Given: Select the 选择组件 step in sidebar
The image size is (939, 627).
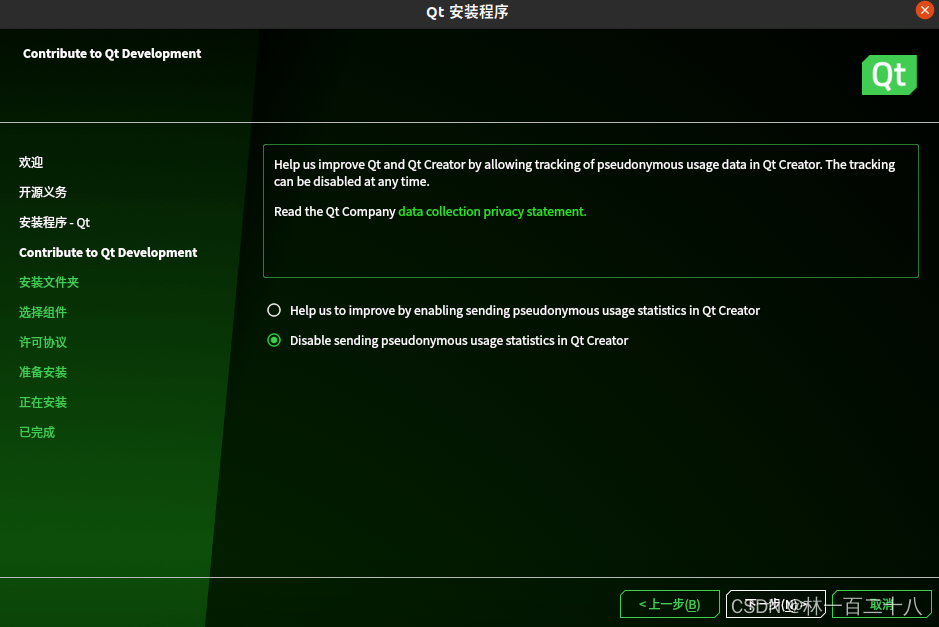Looking at the screenshot, I should (x=43, y=312).
